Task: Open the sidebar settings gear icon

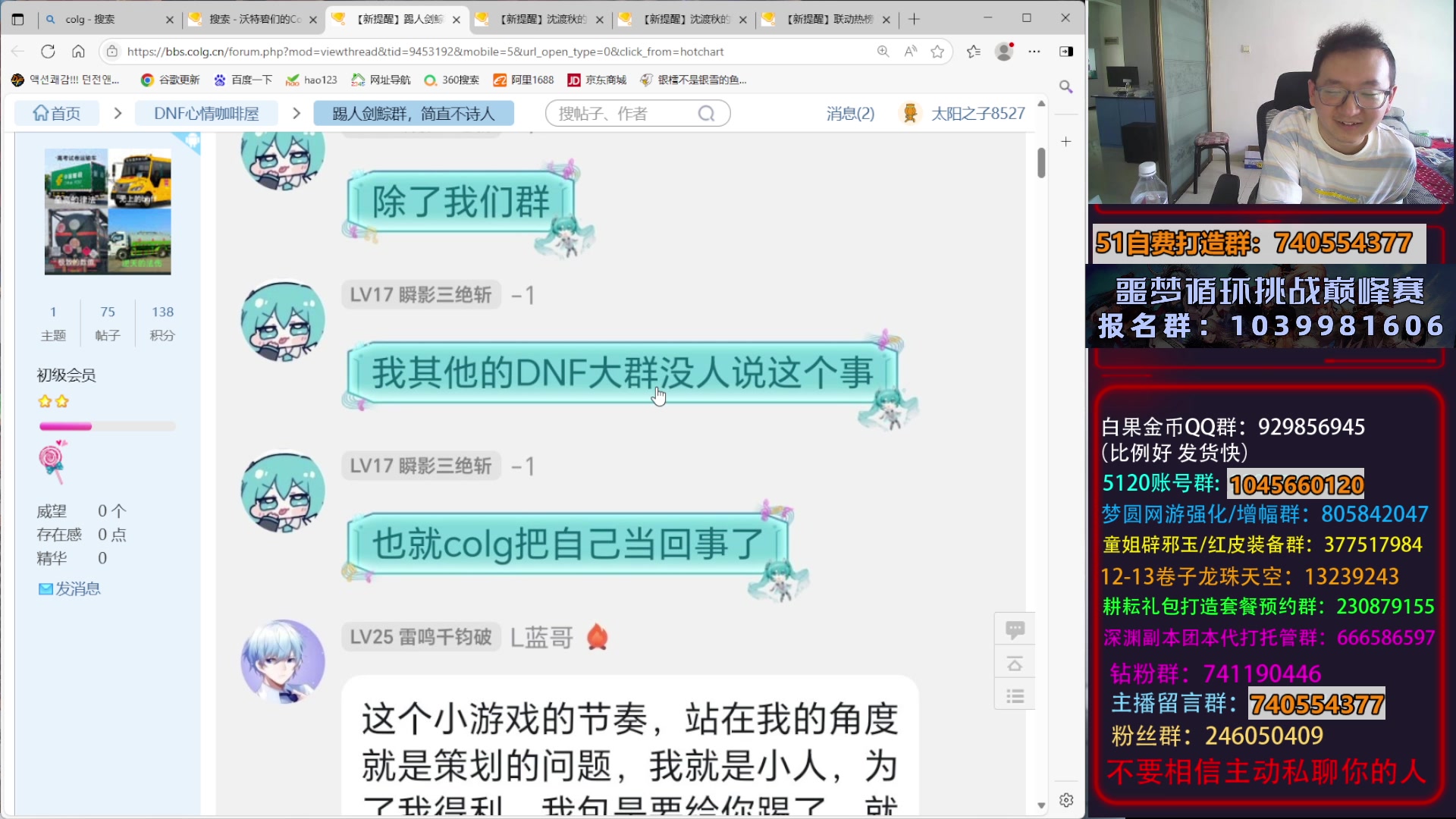Action: [1066, 800]
